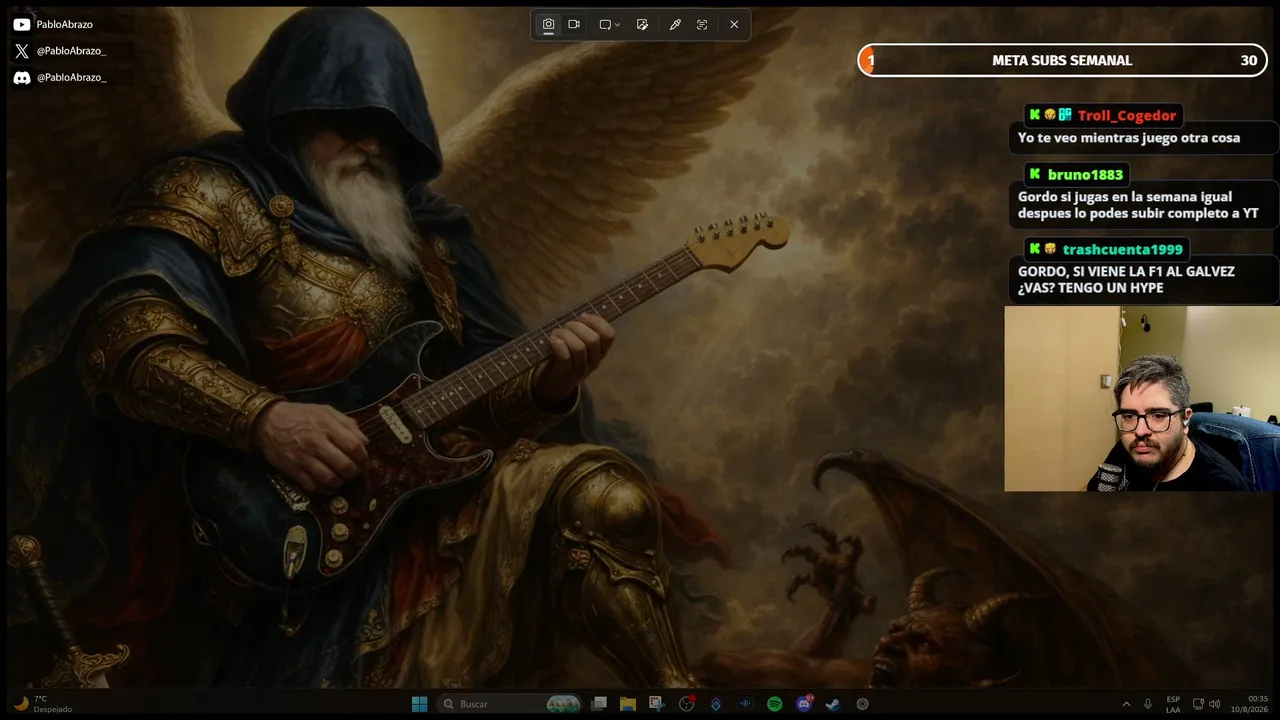Pick the color picker eyedropper tool
The height and width of the screenshot is (720, 1280).
click(x=675, y=25)
